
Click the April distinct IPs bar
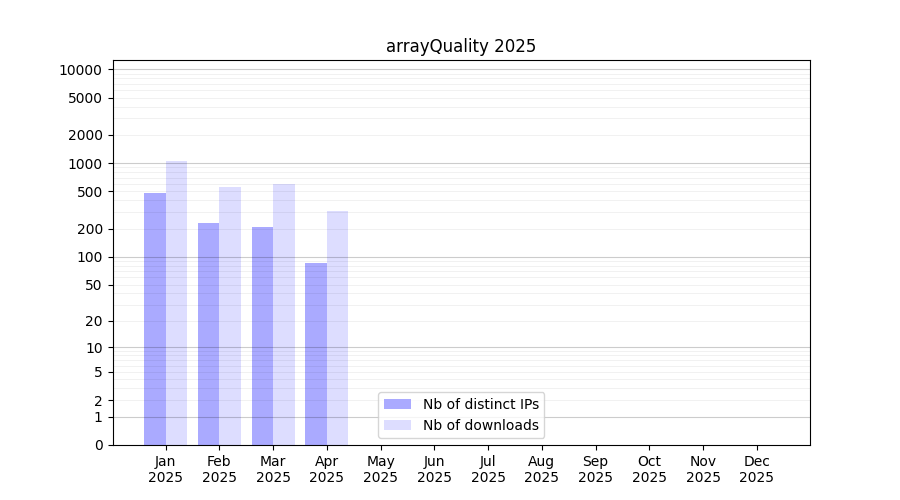pos(316,354)
